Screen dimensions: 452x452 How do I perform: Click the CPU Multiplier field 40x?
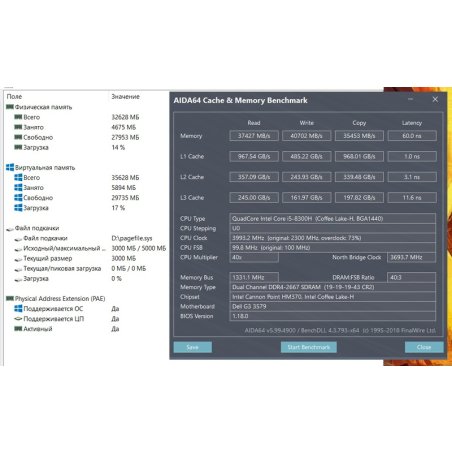(254, 257)
